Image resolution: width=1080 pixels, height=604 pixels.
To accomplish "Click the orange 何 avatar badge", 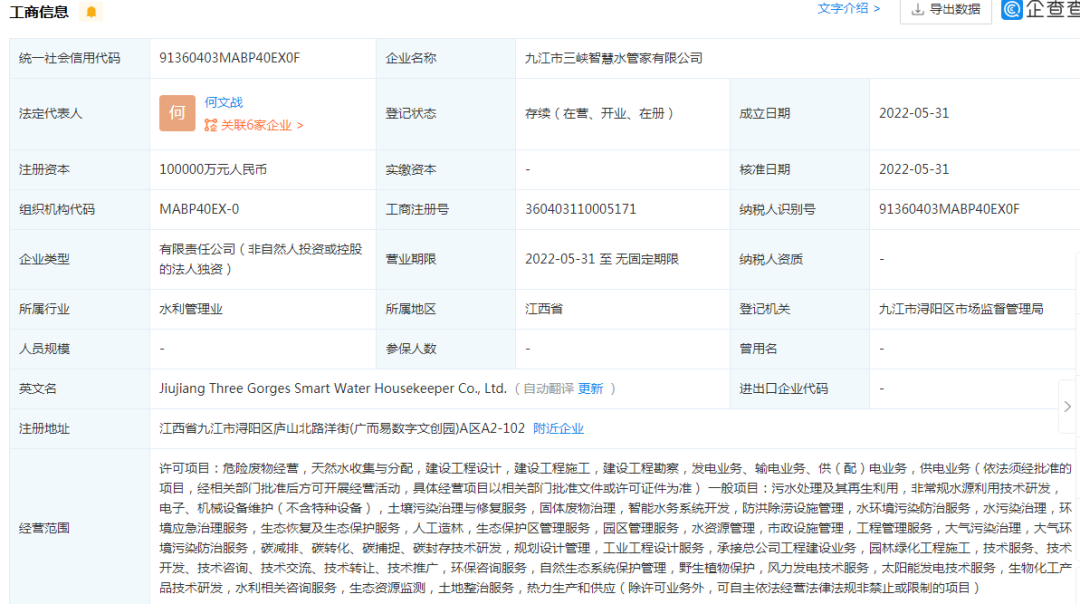I will point(177,113).
